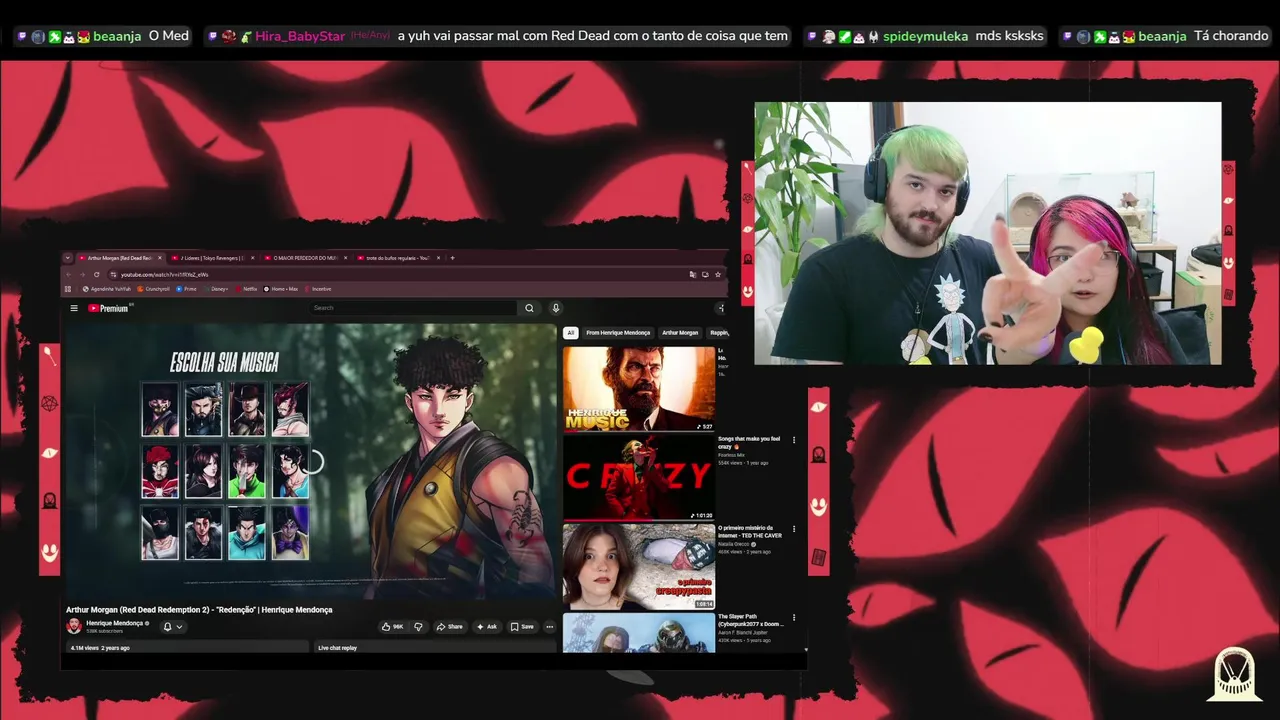Open notification bell dropdown for Henrique Mendonça
This screenshot has width=1280, height=720.
[173, 627]
